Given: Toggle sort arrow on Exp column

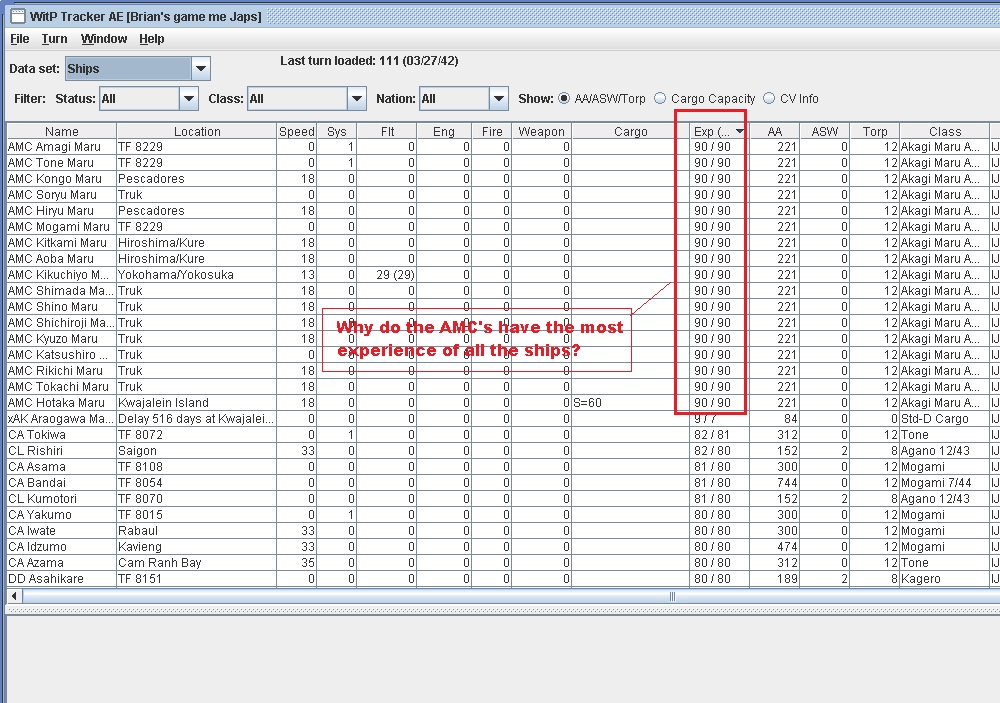Looking at the screenshot, I should pos(740,131).
